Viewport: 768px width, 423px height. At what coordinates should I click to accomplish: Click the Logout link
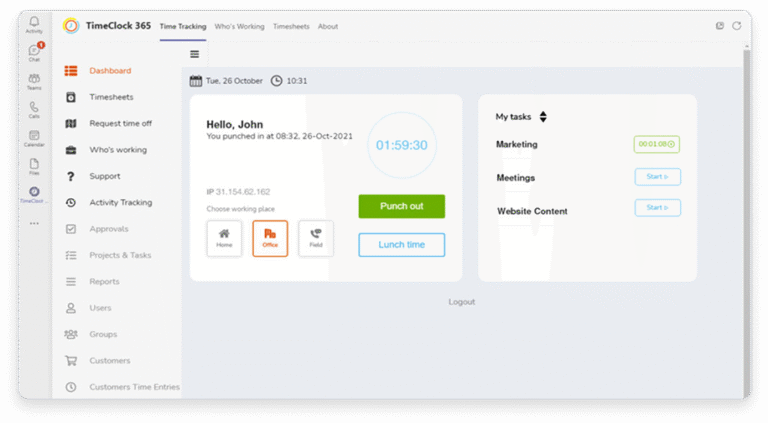click(x=462, y=302)
